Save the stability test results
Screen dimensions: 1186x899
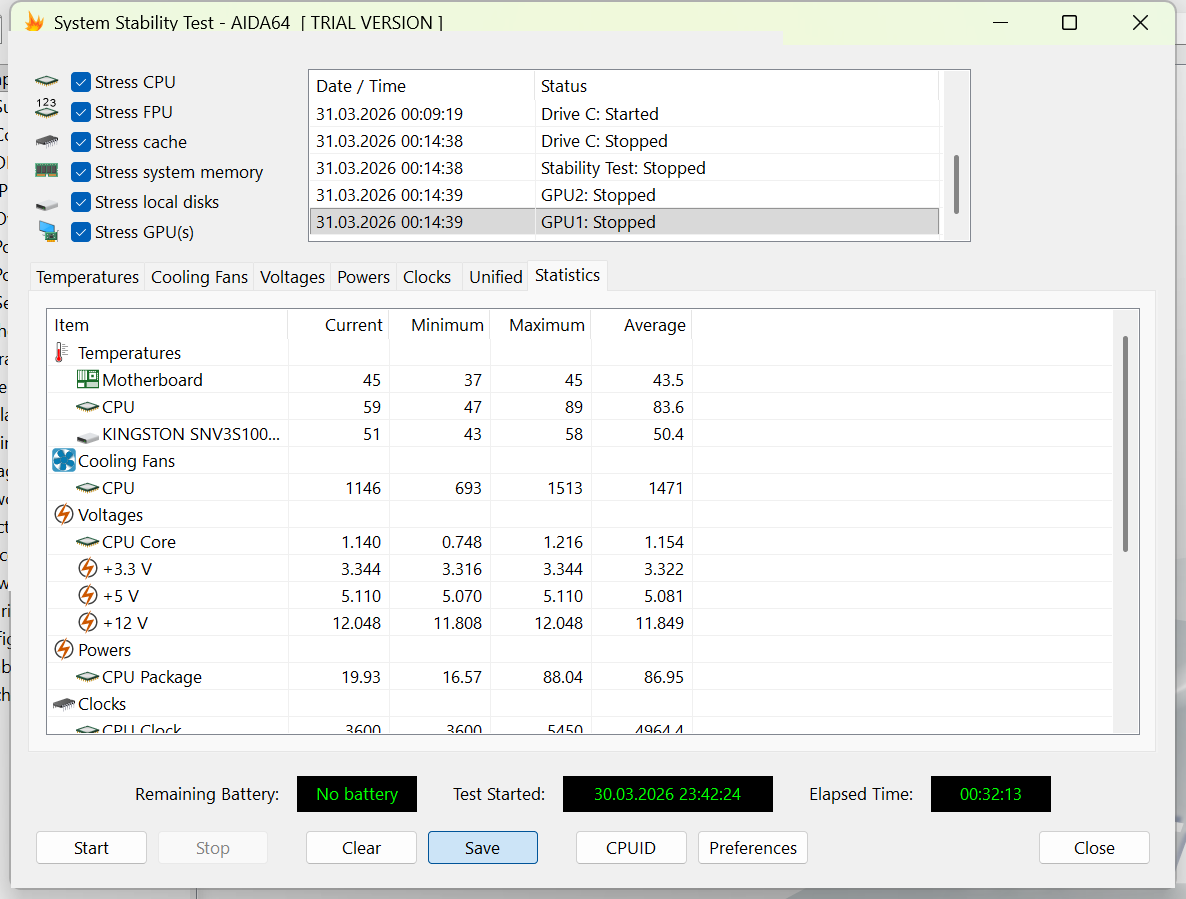[x=483, y=848]
